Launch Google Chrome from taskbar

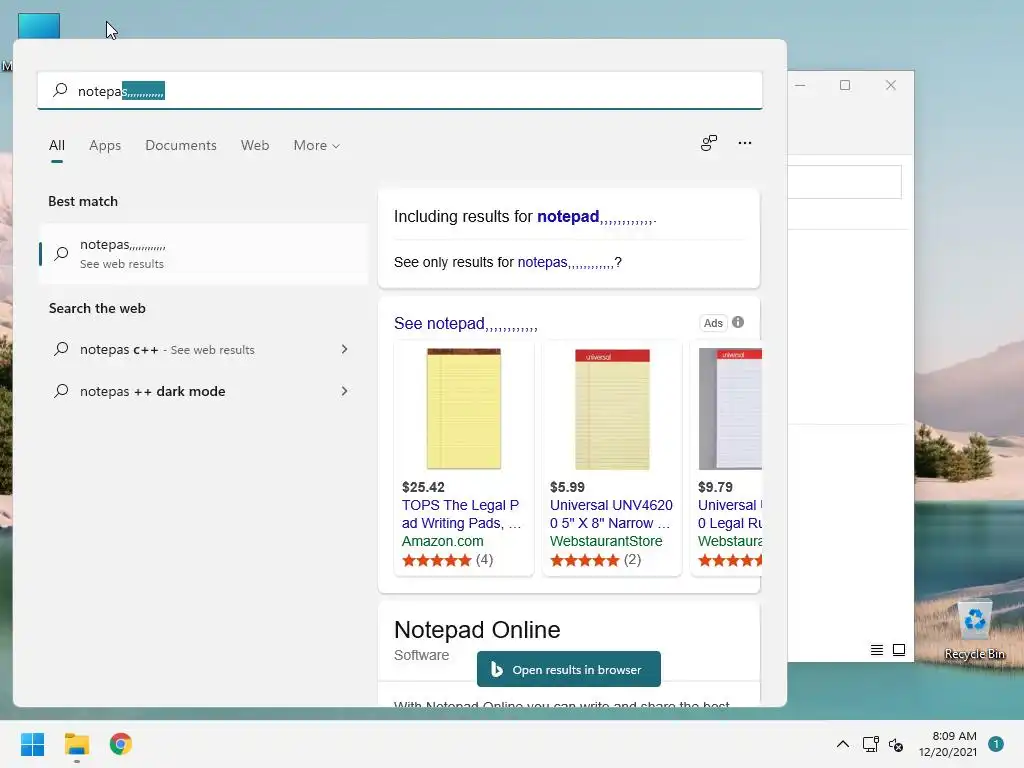click(x=121, y=744)
